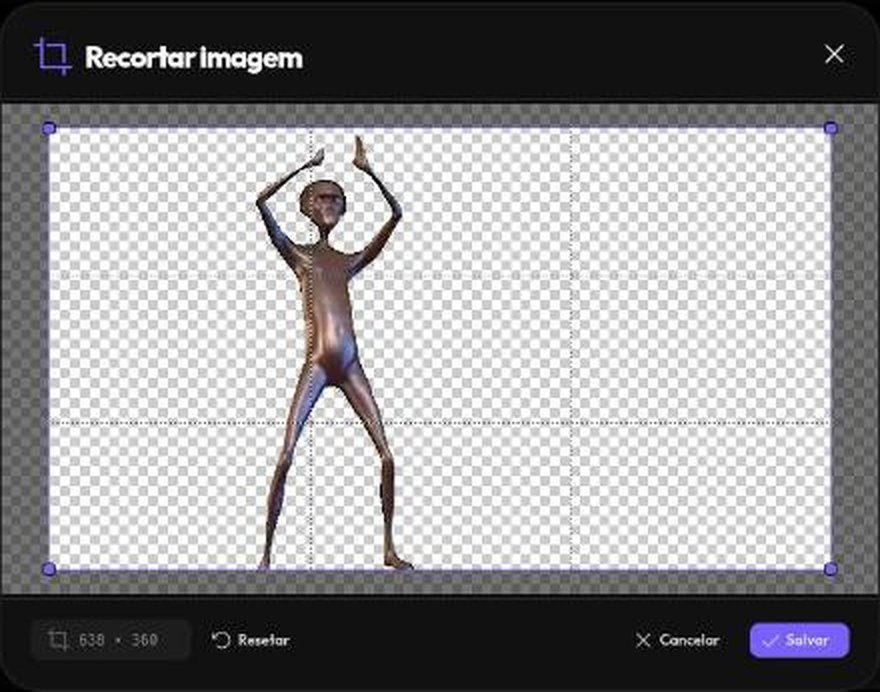Click the crop dimensions field showing 638
The width and height of the screenshot is (880, 692).
tap(111, 640)
